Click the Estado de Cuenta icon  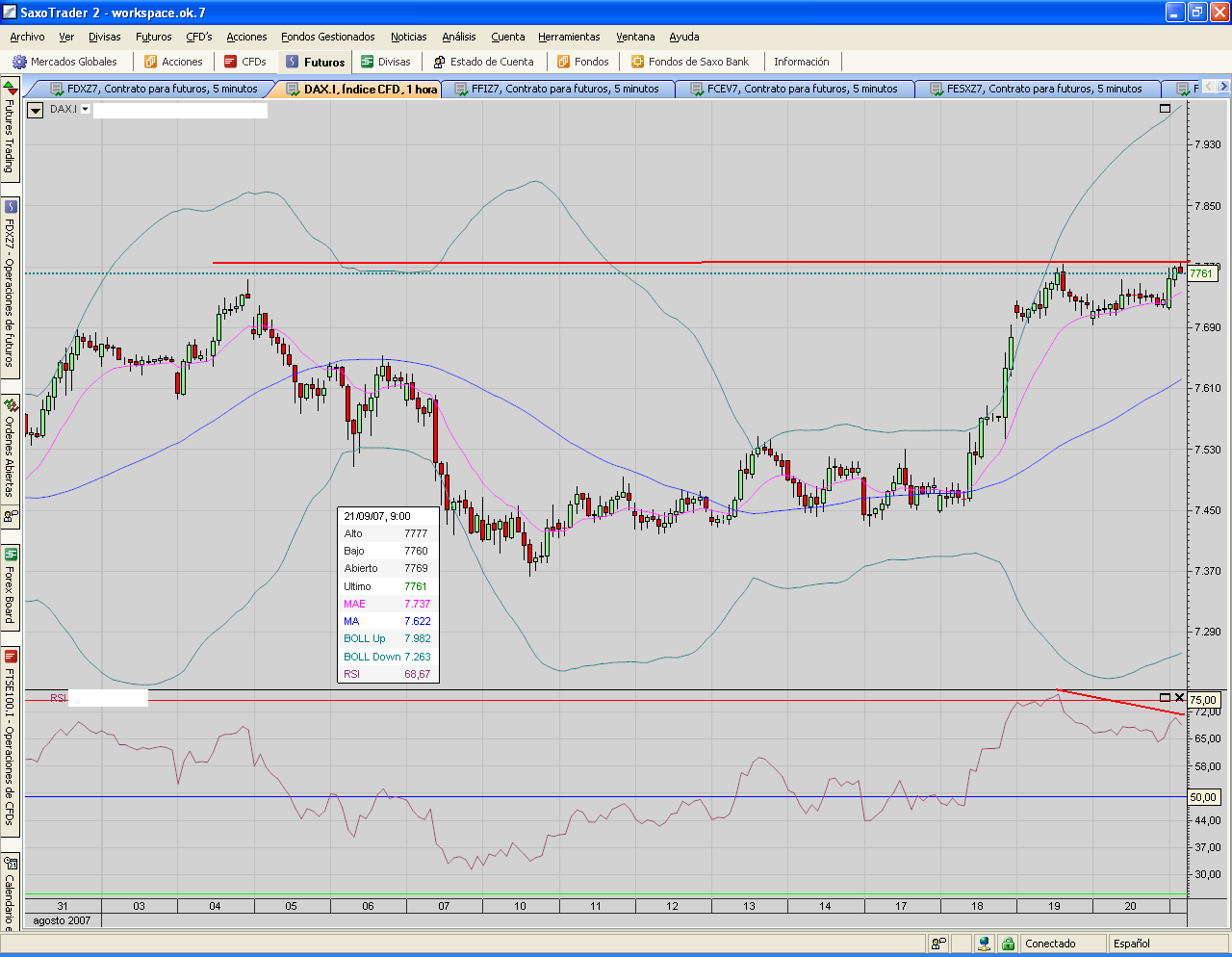[440, 62]
